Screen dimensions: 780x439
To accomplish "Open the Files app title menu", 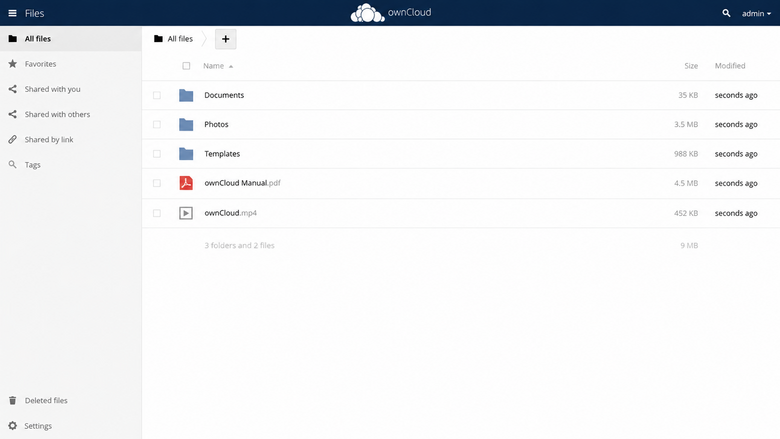I will pos(34,13).
